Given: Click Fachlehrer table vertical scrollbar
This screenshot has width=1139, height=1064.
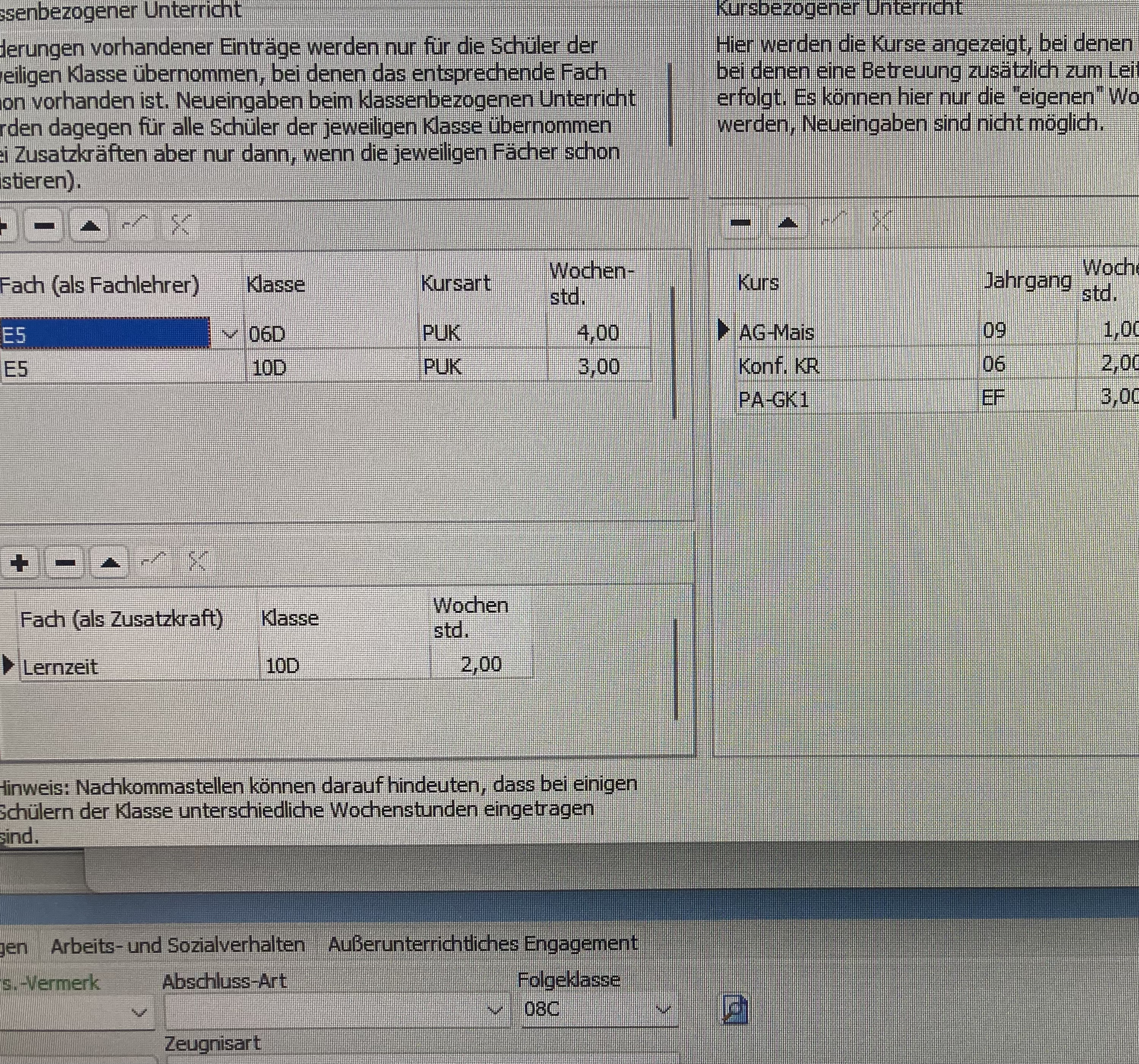Looking at the screenshot, I should pos(673,353).
